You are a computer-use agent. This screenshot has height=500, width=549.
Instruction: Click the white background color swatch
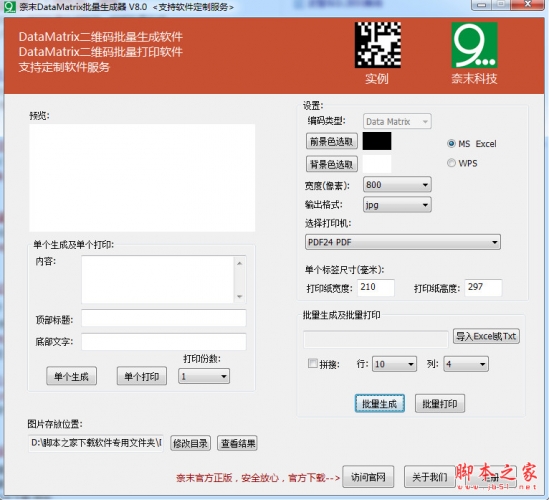point(377,164)
